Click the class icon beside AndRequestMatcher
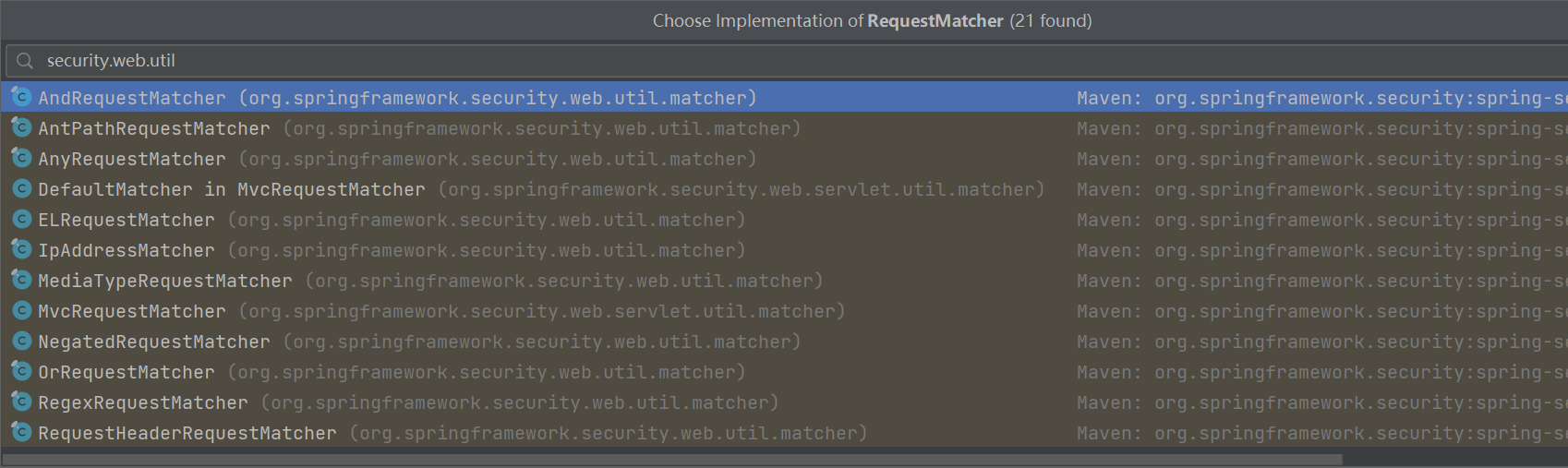The height and width of the screenshot is (468, 1568). coord(21,97)
